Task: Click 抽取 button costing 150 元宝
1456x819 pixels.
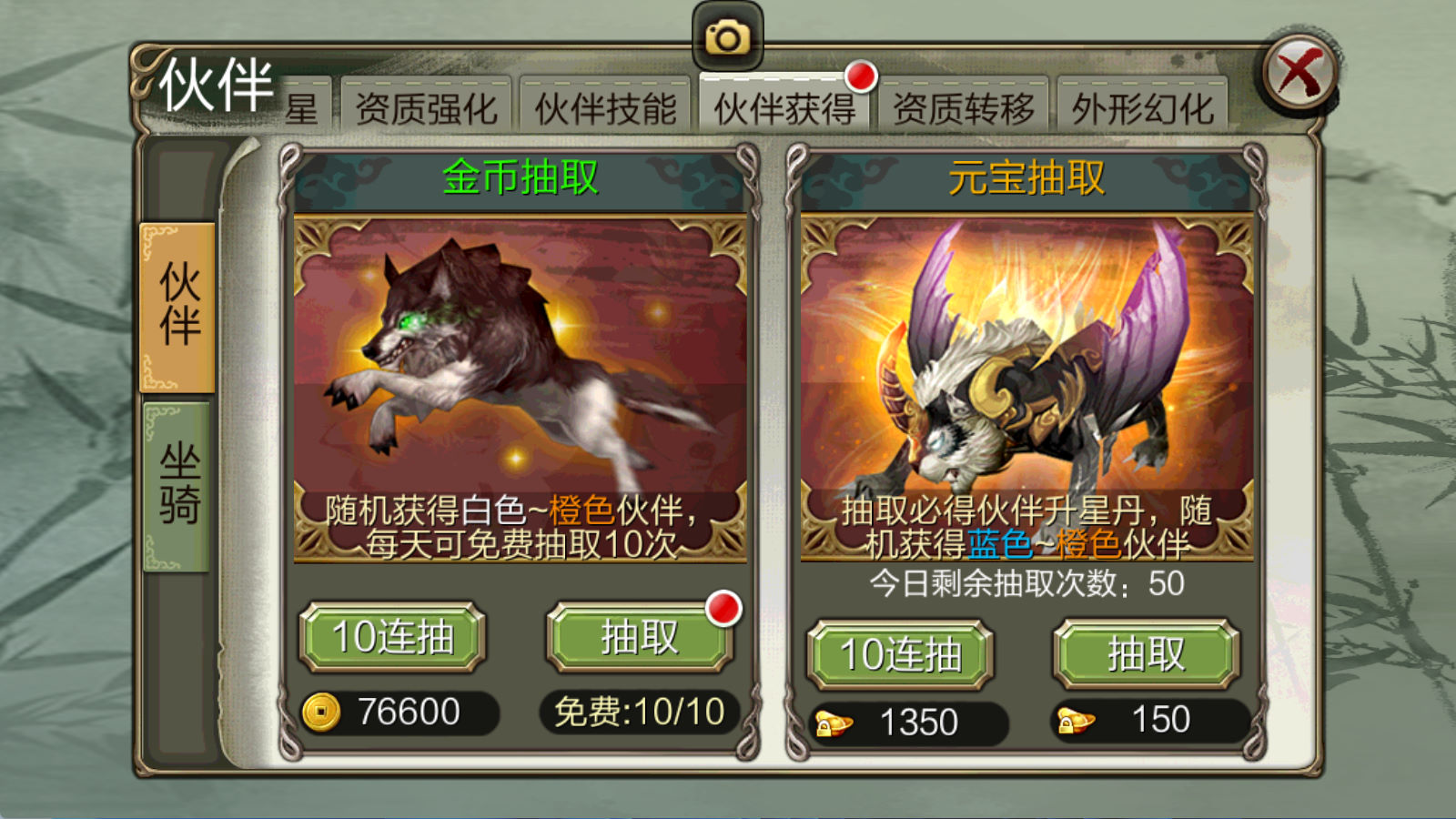Action: 1147,653
